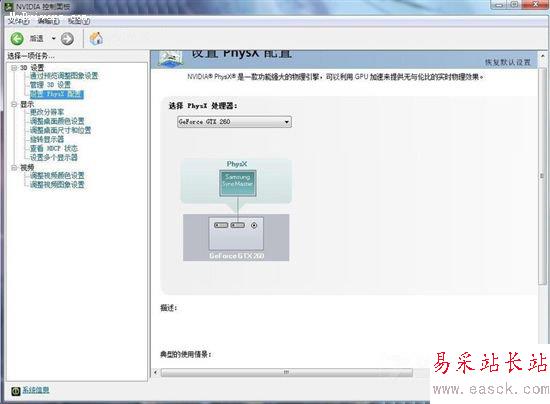Select 旋转显示器 in the tree

point(47,140)
